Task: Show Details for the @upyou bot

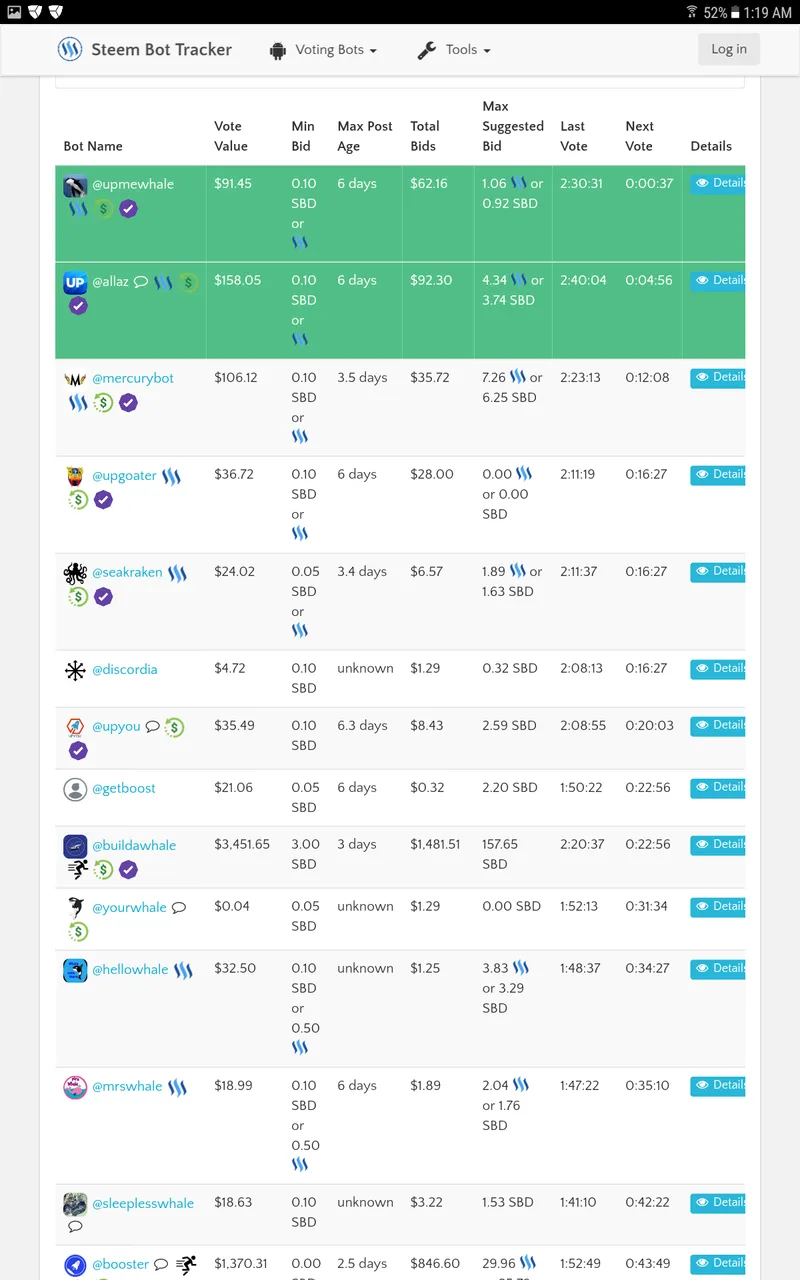Action: pos(718,726)
